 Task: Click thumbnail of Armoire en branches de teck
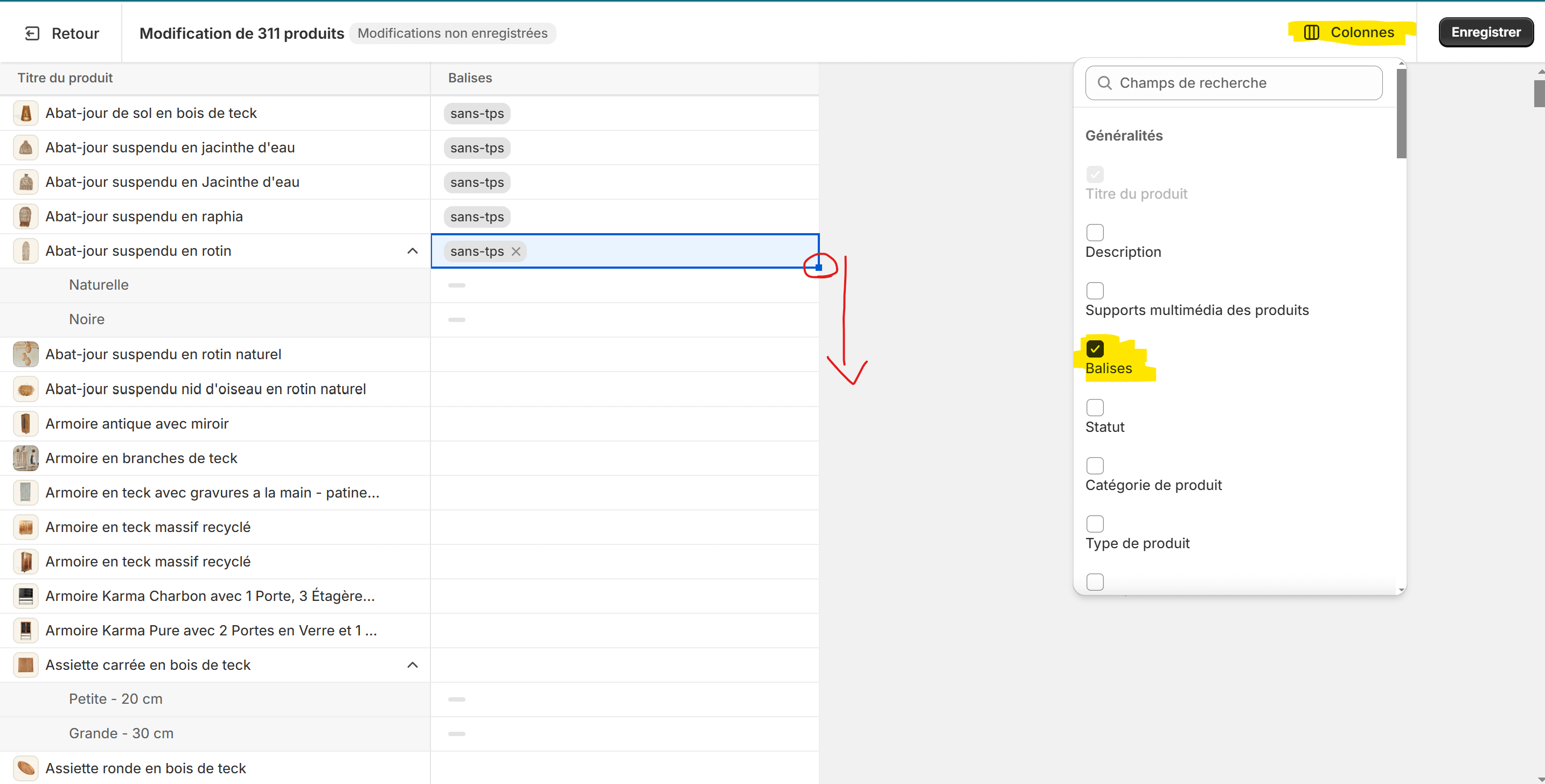pos(26,458)
